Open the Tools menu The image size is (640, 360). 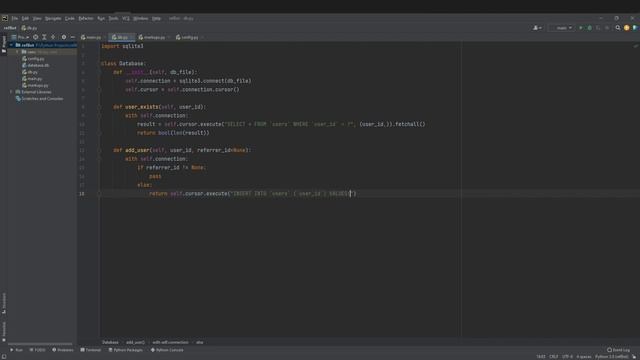click(x=113, y=18)
